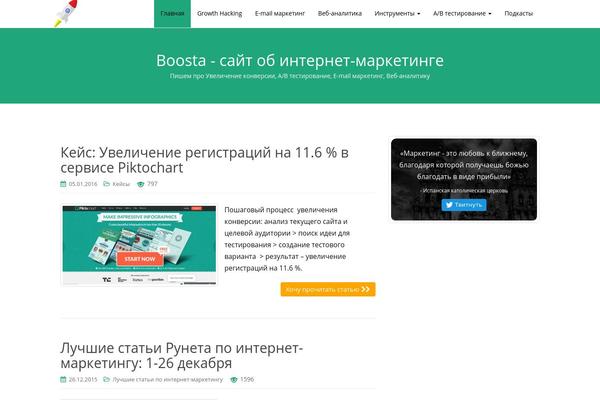
Task: Click orange Хочу прочитать статью button
Action: 328,289
